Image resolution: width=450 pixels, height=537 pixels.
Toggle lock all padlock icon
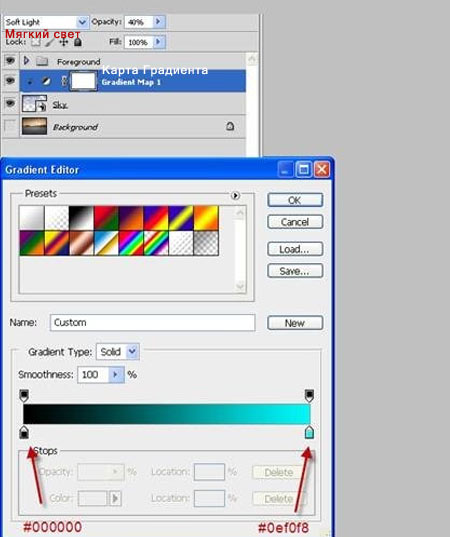tap(78, 42)
